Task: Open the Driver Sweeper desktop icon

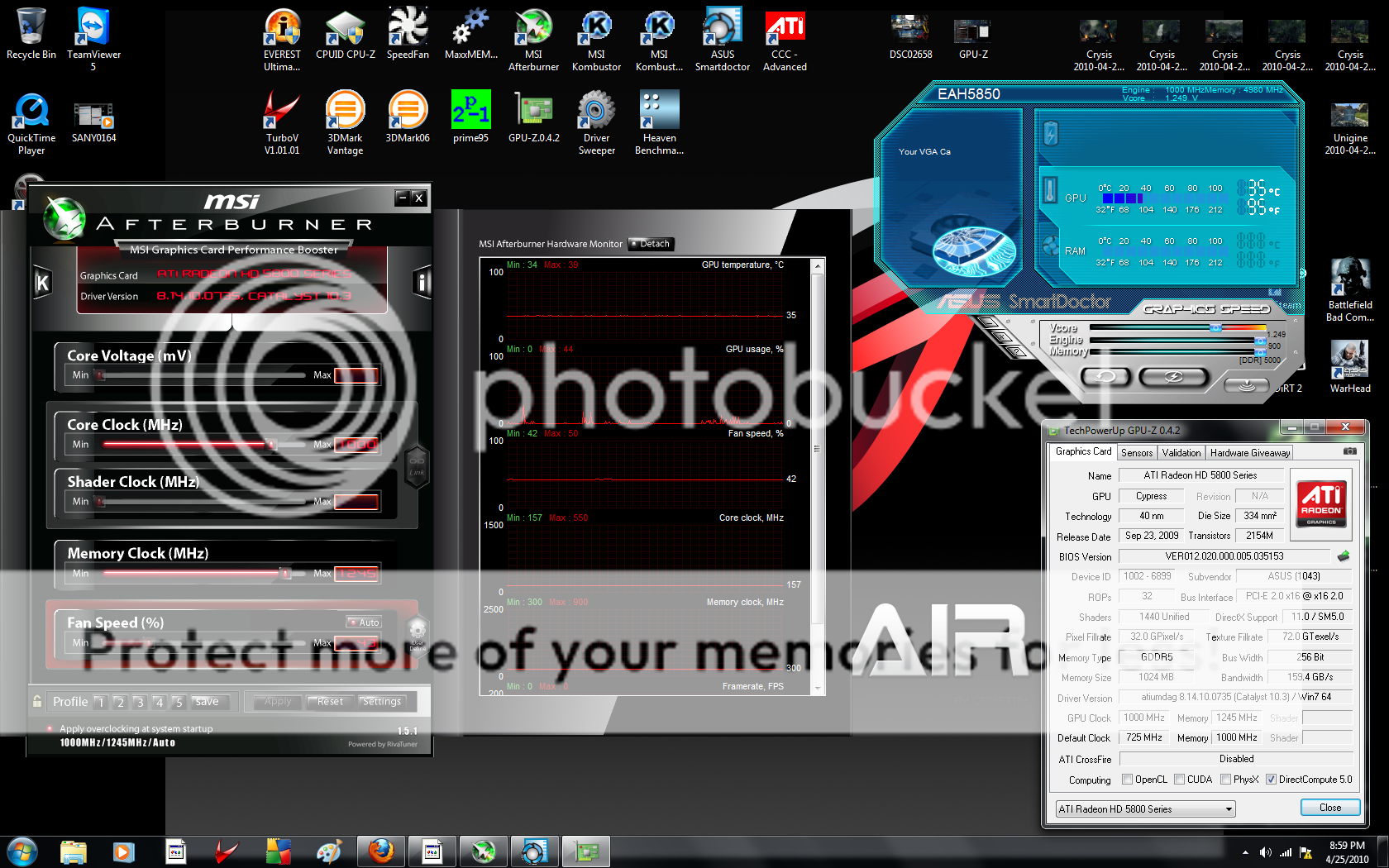Action: click(597, 123)
